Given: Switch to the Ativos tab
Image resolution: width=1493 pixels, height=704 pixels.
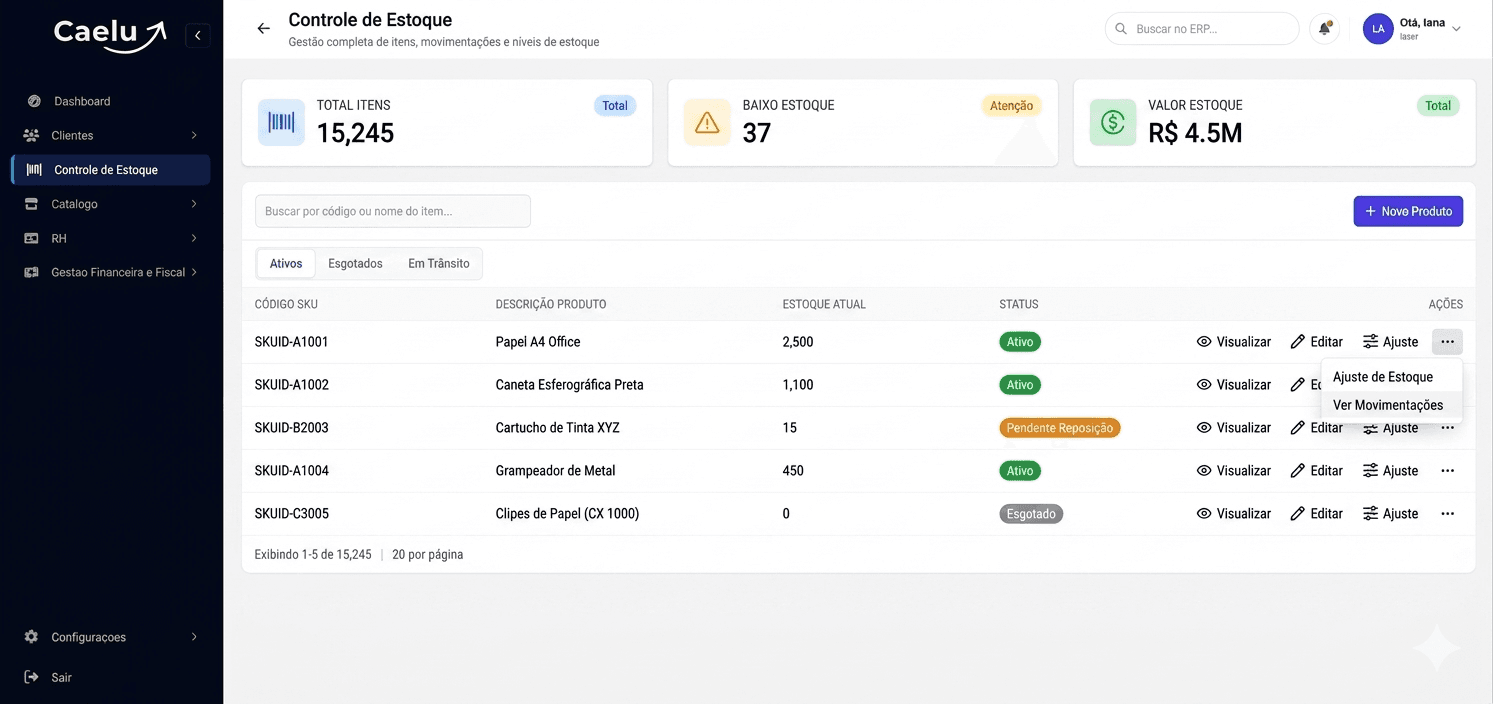Looking at the screenshot, I should [286, 263].
